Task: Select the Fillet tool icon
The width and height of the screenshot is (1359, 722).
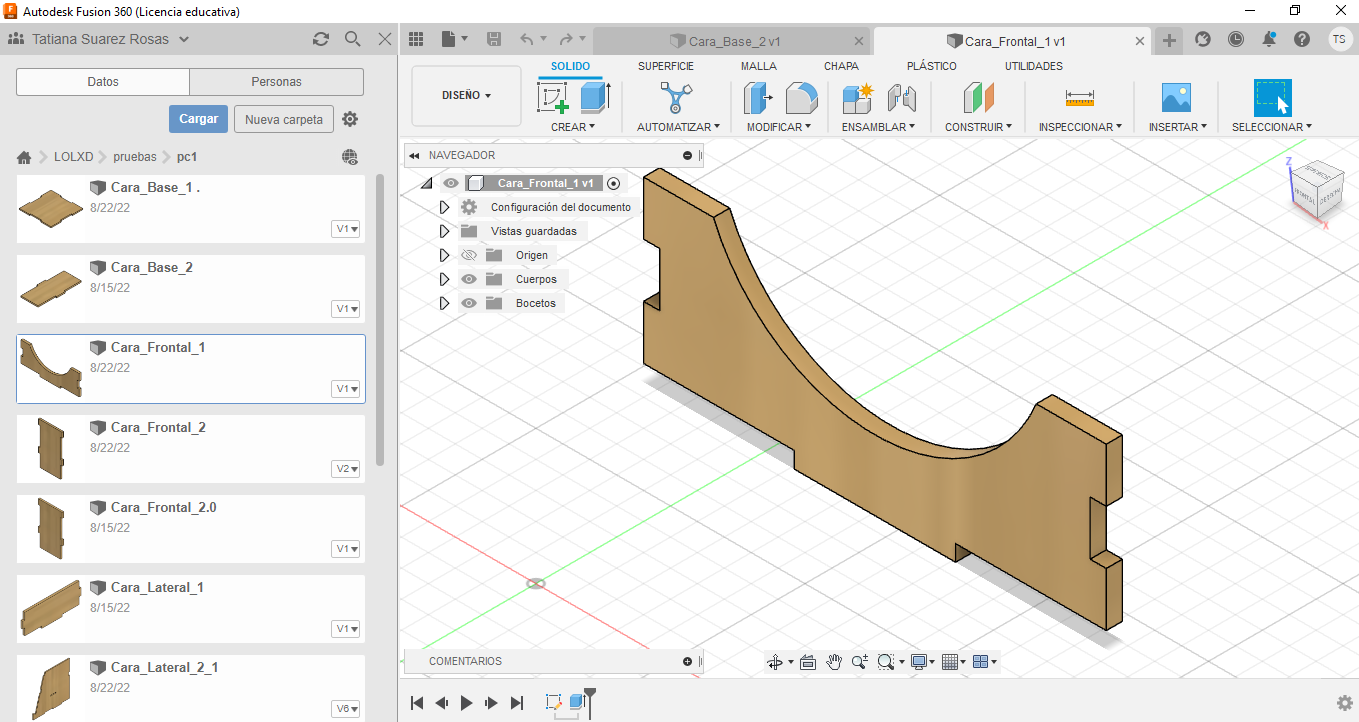Action: pos(801,98)
